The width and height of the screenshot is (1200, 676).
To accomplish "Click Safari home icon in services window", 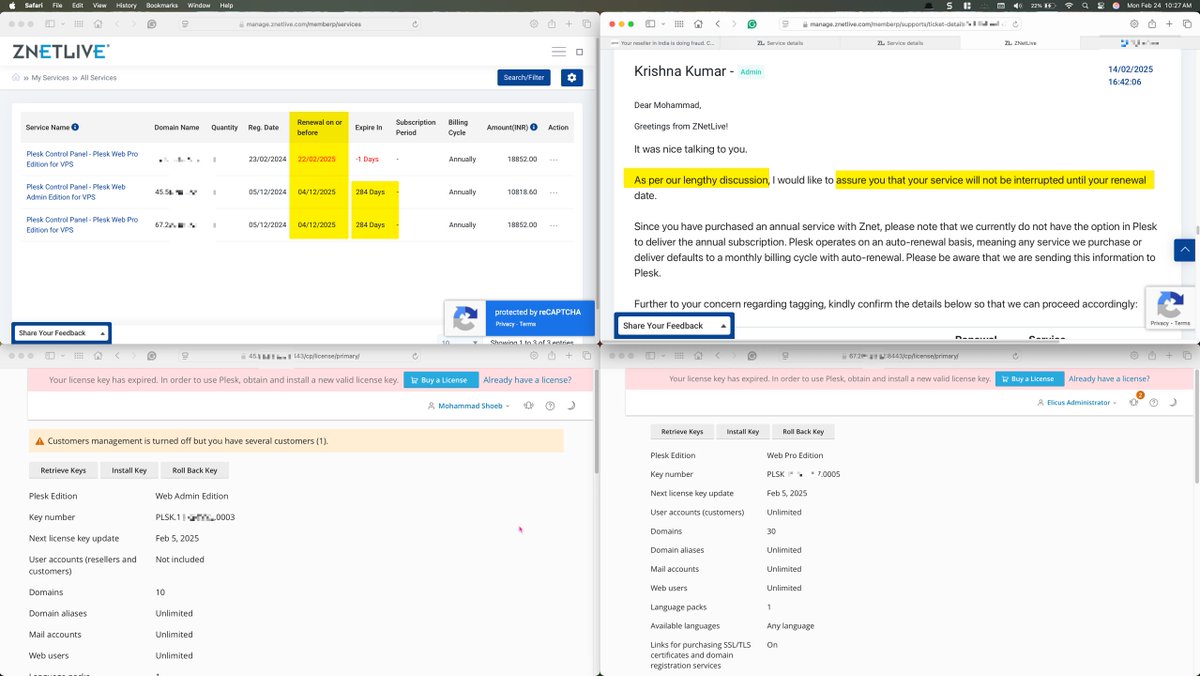I will (x=97, y=23).
